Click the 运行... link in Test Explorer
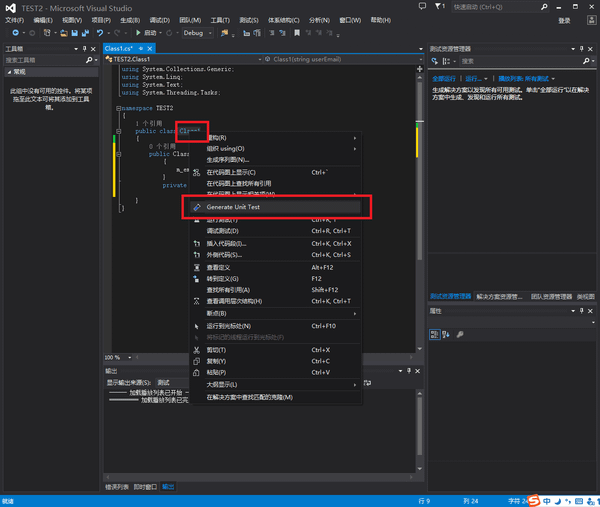The height and width of the screenshot is (507, 600). 474,79
